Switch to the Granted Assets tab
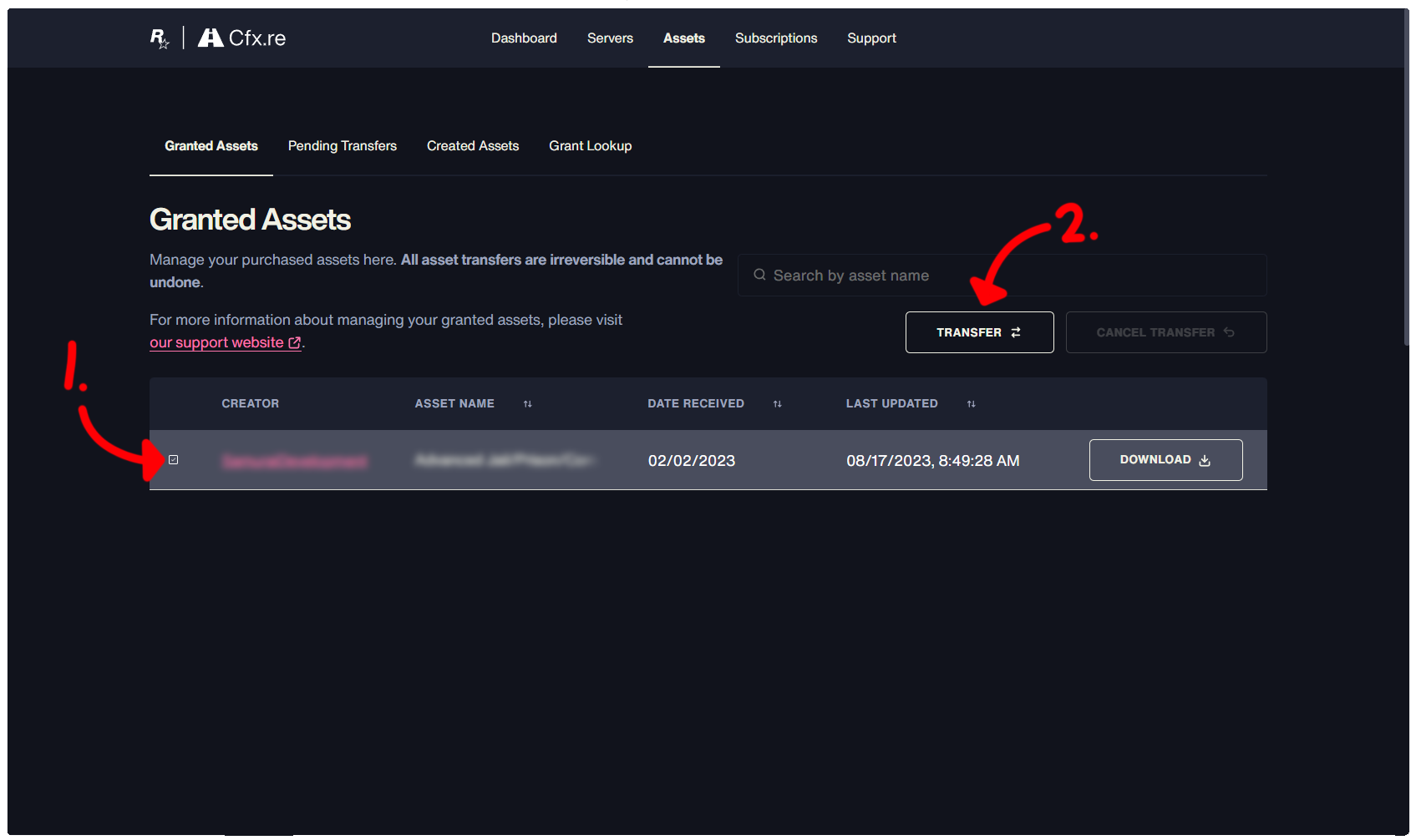This screenshot has height=840, width=1416. coord(211,146)
